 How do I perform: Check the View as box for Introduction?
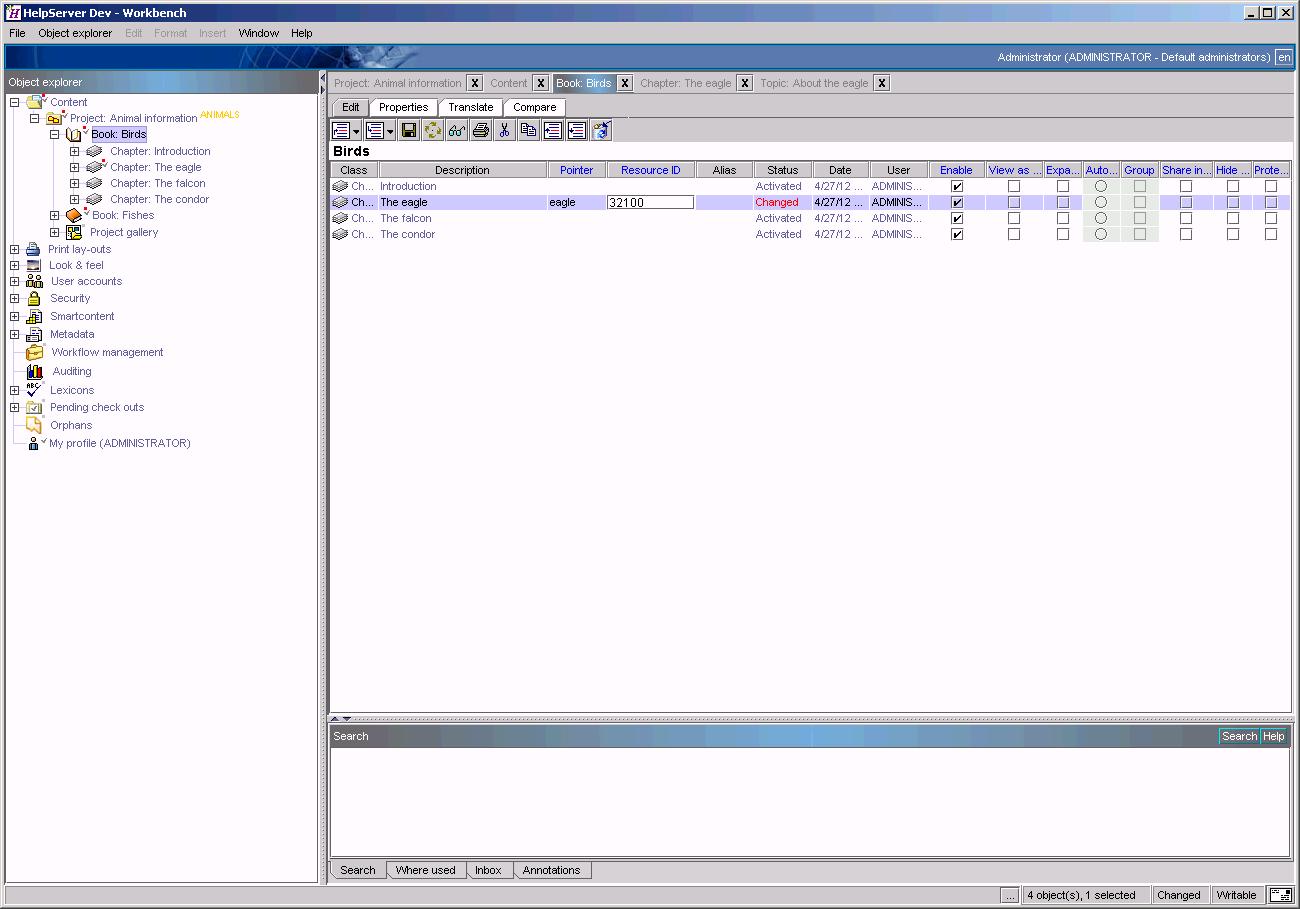pyautogui.click(x=1014, y=186)
